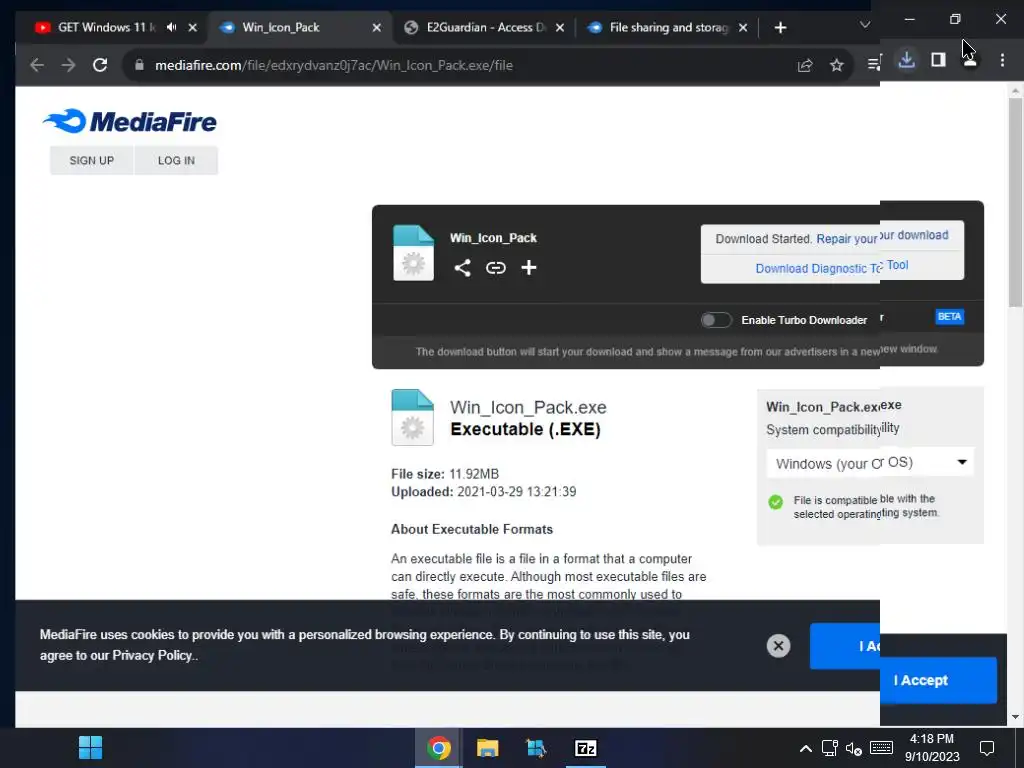The width and height of the screenshot is (1024, 768).
Task: Open the taskbar app left of 7-Zip
Action: pyautogui.click(x=536, y=748)
